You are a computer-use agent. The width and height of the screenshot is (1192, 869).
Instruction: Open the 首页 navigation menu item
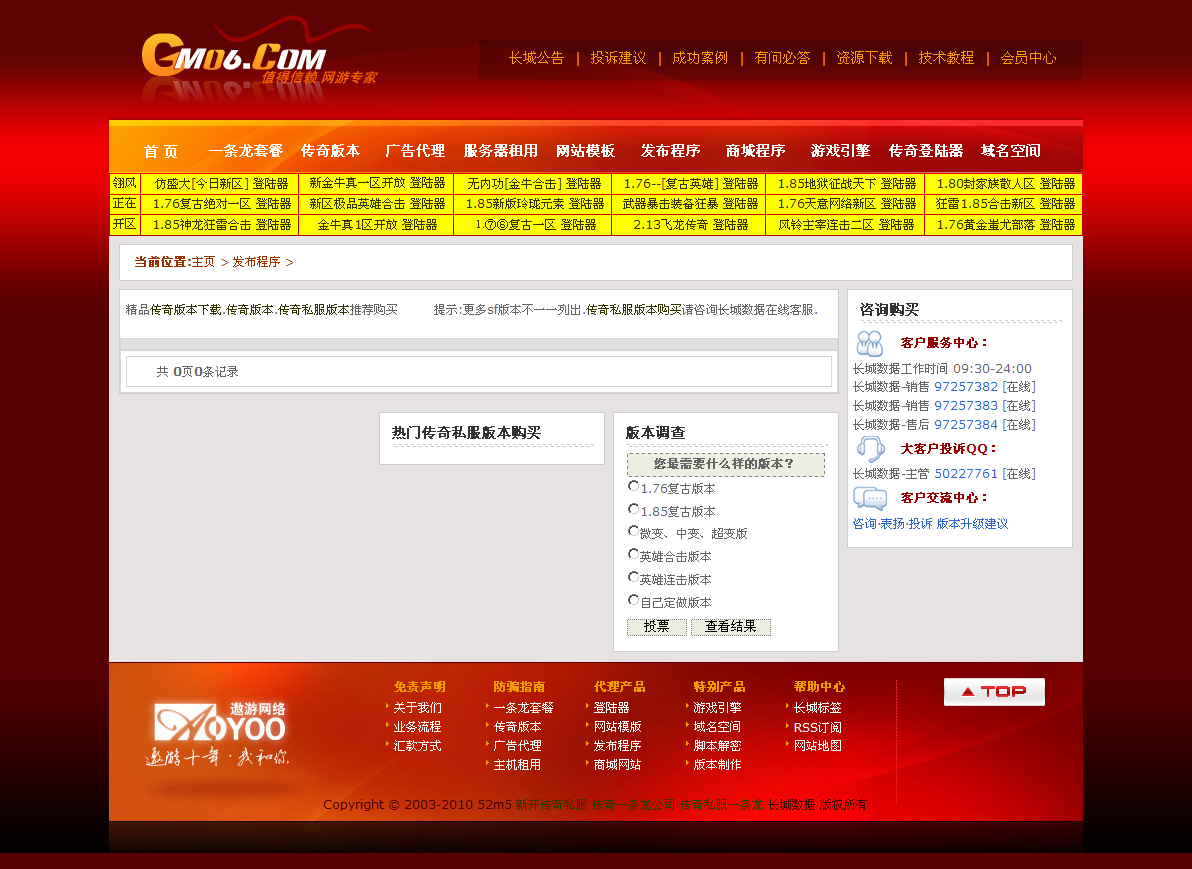coord(160,151)
